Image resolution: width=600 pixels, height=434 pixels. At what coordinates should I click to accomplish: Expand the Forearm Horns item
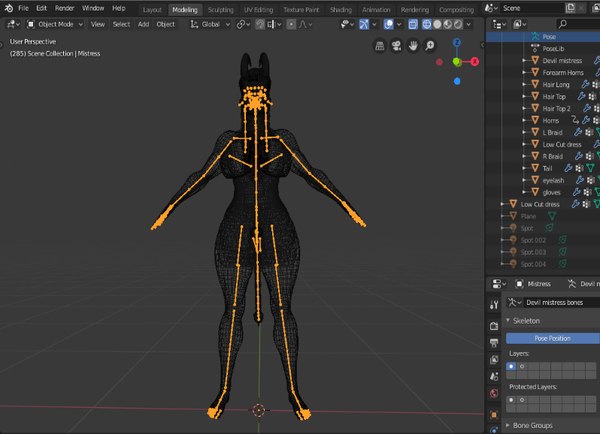pyautogui.click(x=524, y=72)
